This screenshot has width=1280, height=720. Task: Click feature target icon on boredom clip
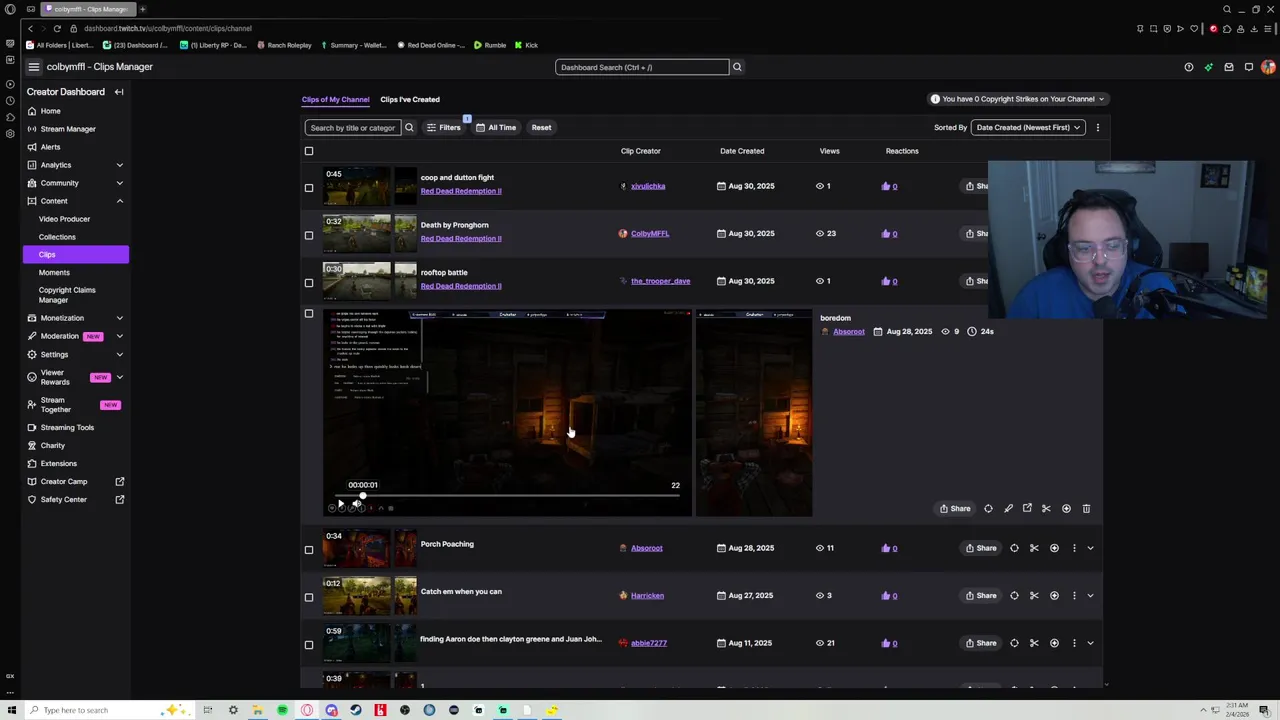click(988, 508)
